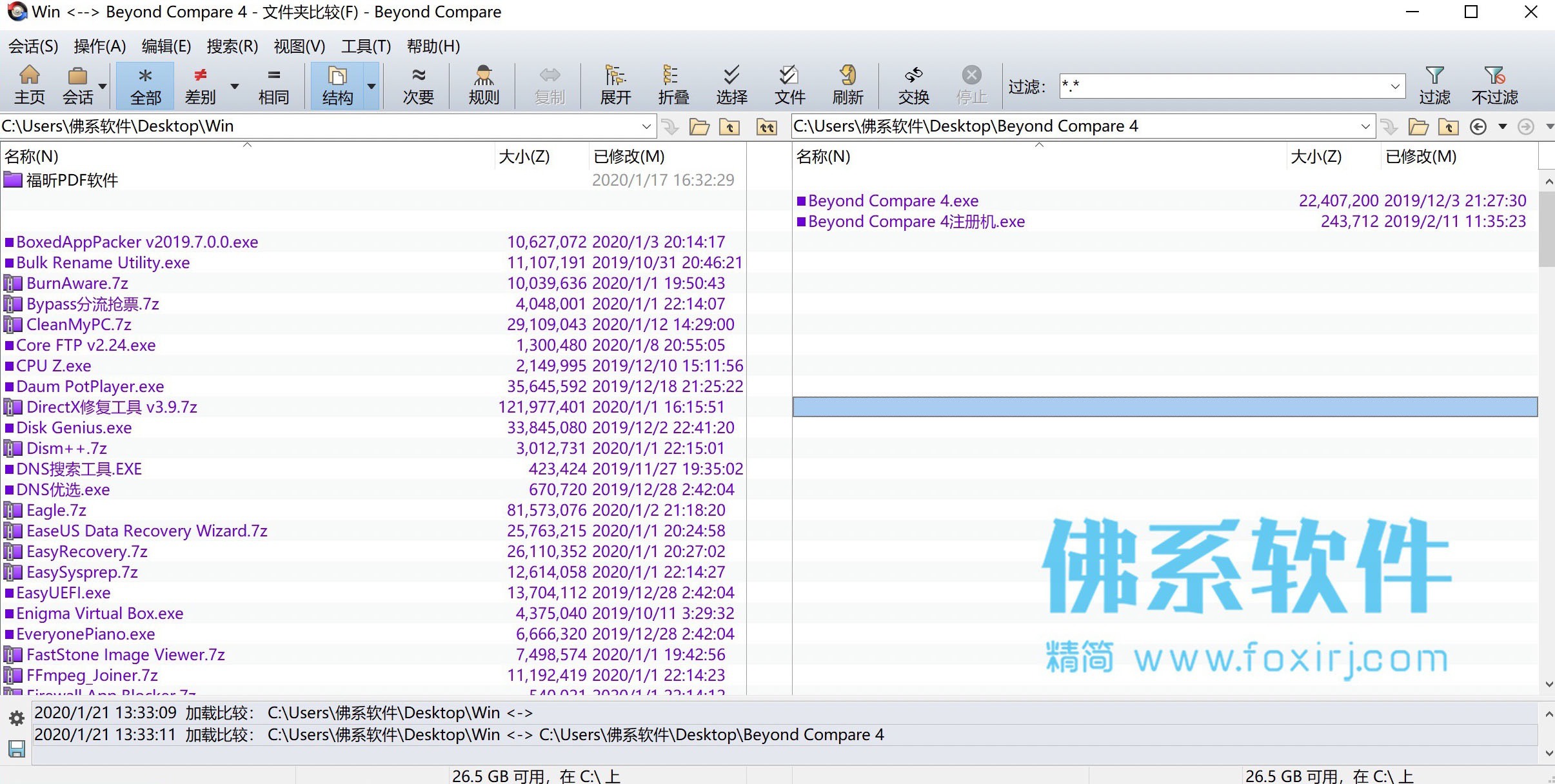The height and width of the screenshot is (784, 1555).
Task: Open the 工具(T) menu
Action: pyautogui.click(x=366, y=46)
